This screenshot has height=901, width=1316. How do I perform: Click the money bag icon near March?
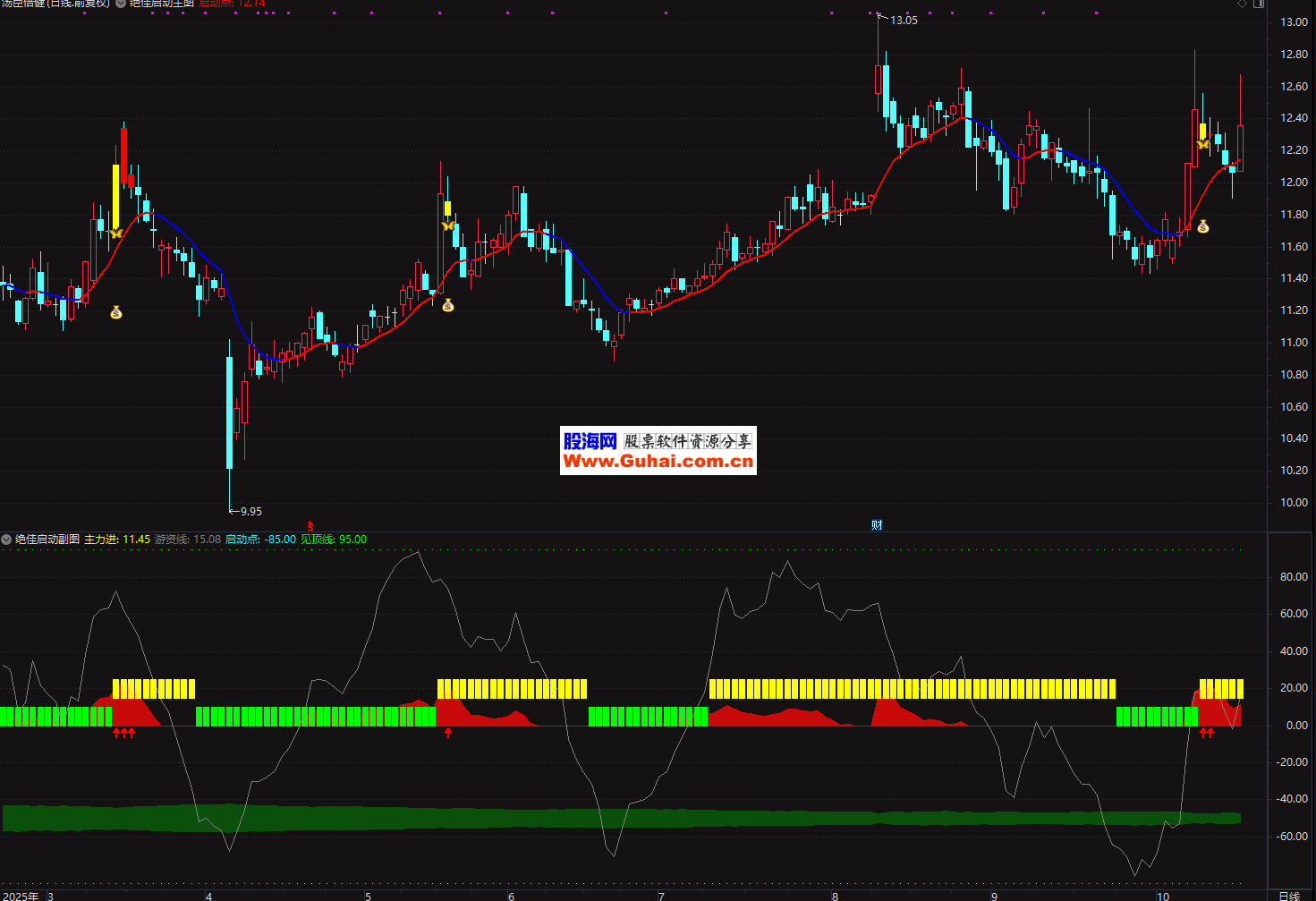116,312
